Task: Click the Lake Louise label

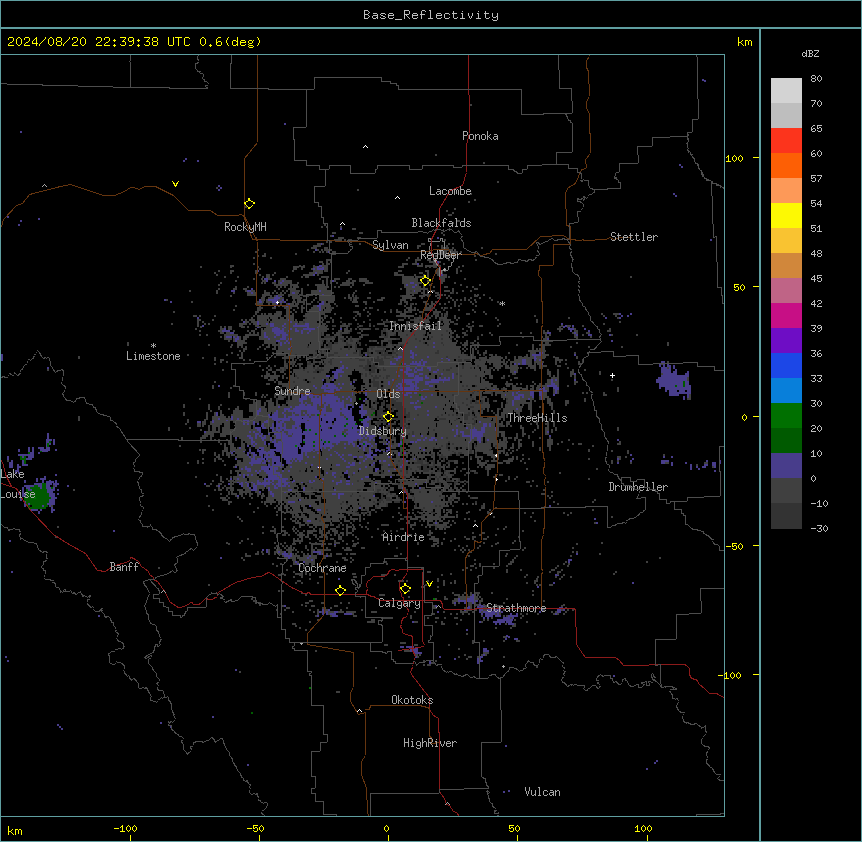Action: 18,484
